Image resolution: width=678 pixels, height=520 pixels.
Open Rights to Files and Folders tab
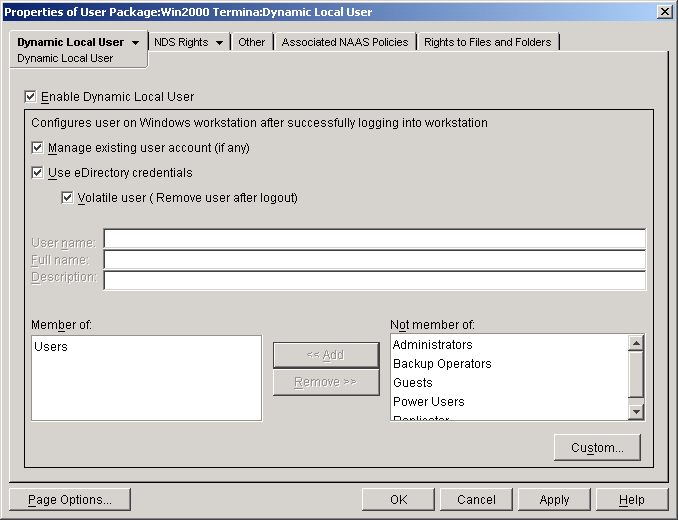(x=487, y=42)
